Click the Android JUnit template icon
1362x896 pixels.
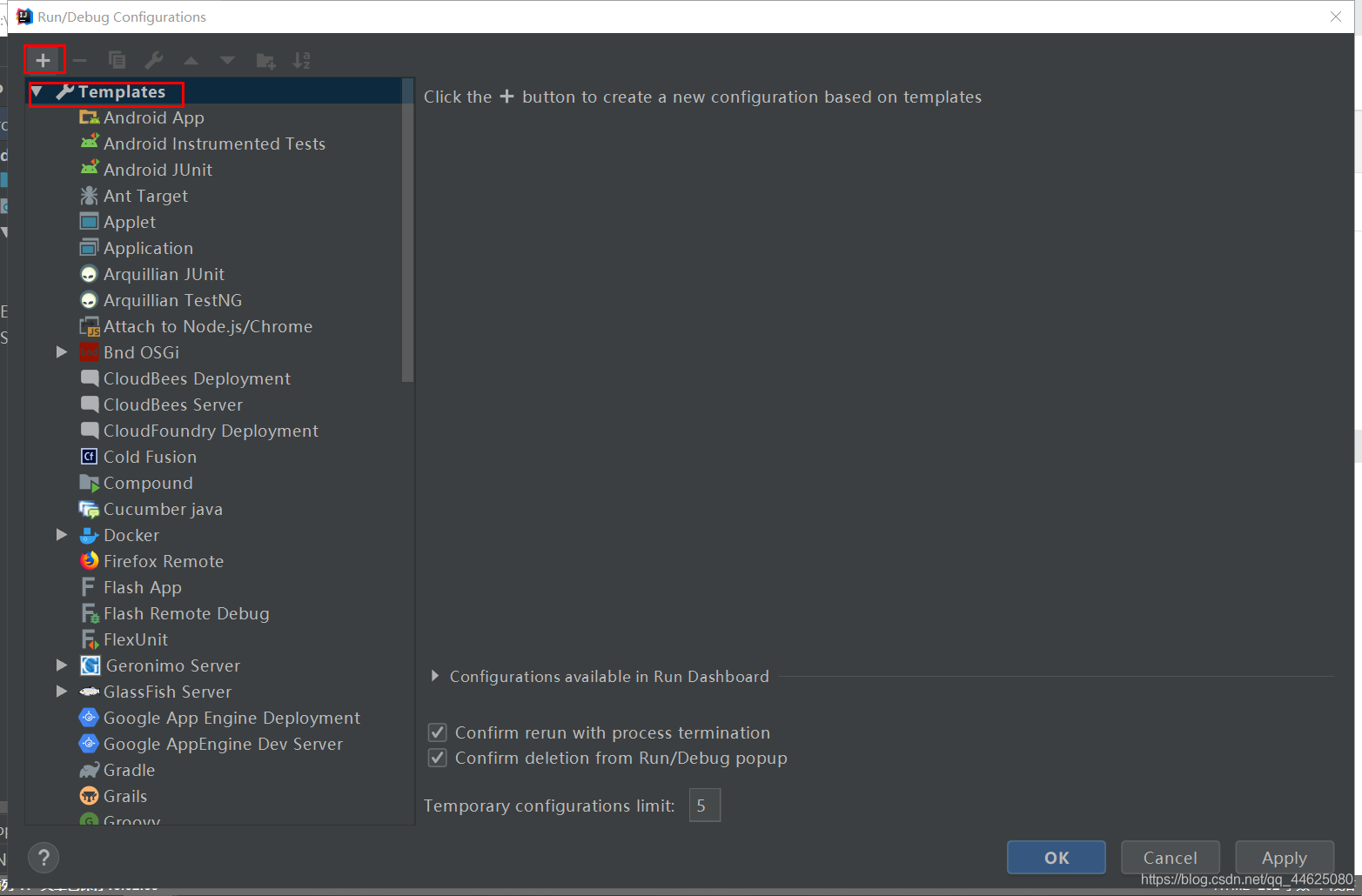pyautogui.click(x=89, y=169)
